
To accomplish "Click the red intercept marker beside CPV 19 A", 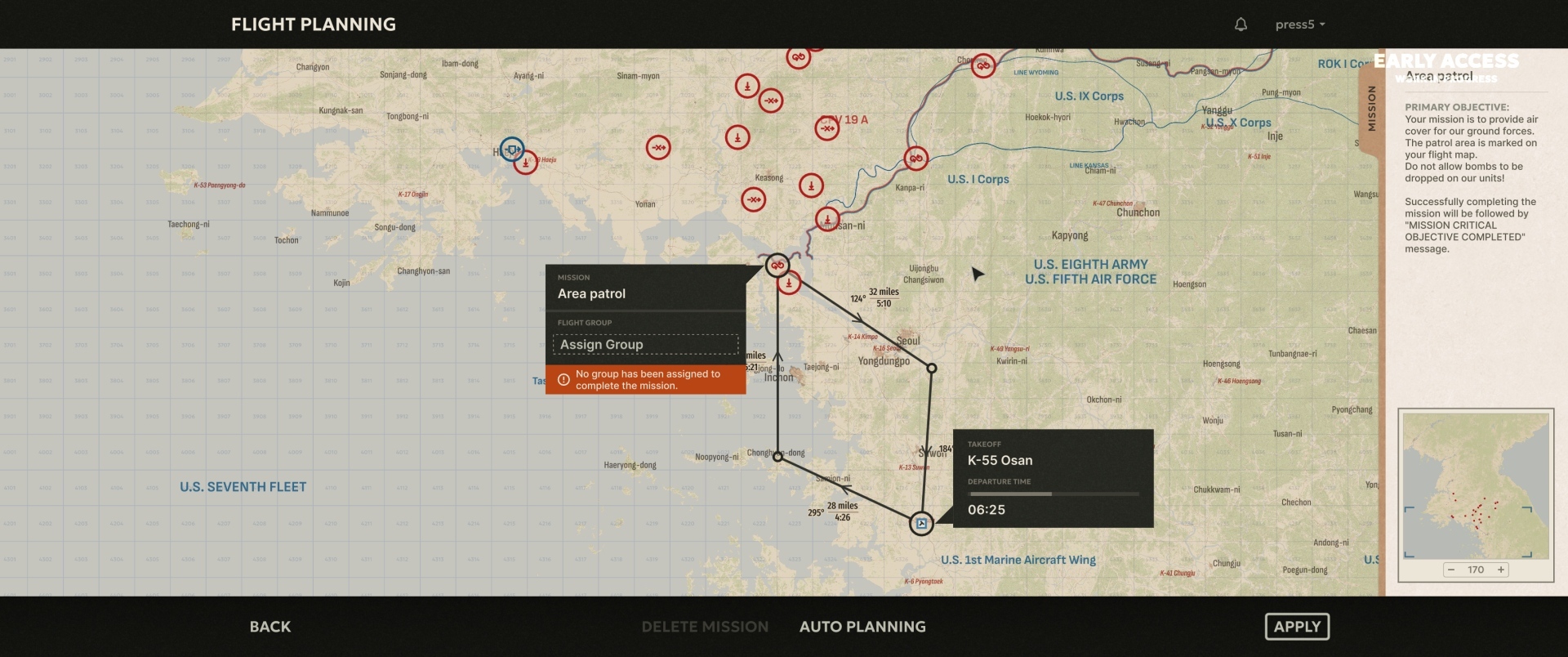I will click(x=827, y=128).
